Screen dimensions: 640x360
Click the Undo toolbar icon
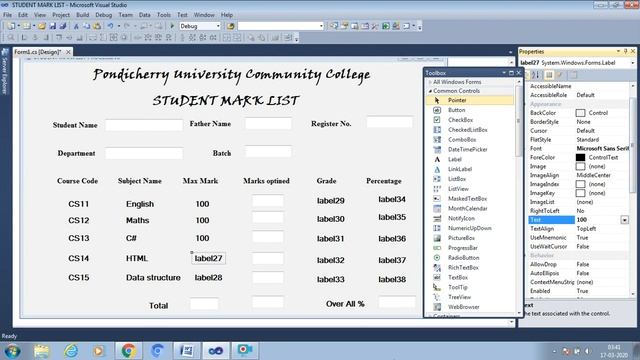tap(110, 26)
